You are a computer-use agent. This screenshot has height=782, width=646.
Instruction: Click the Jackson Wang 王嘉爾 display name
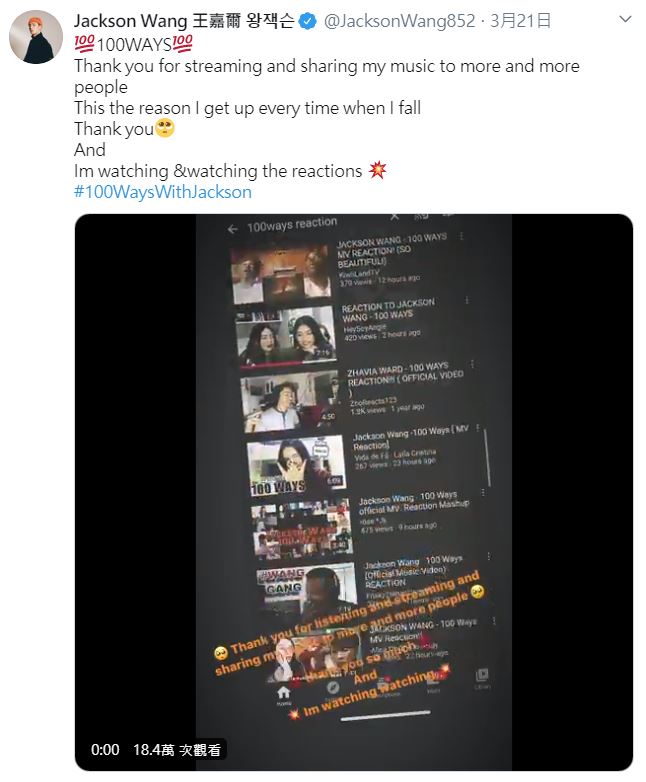click(x=184, y=21)
